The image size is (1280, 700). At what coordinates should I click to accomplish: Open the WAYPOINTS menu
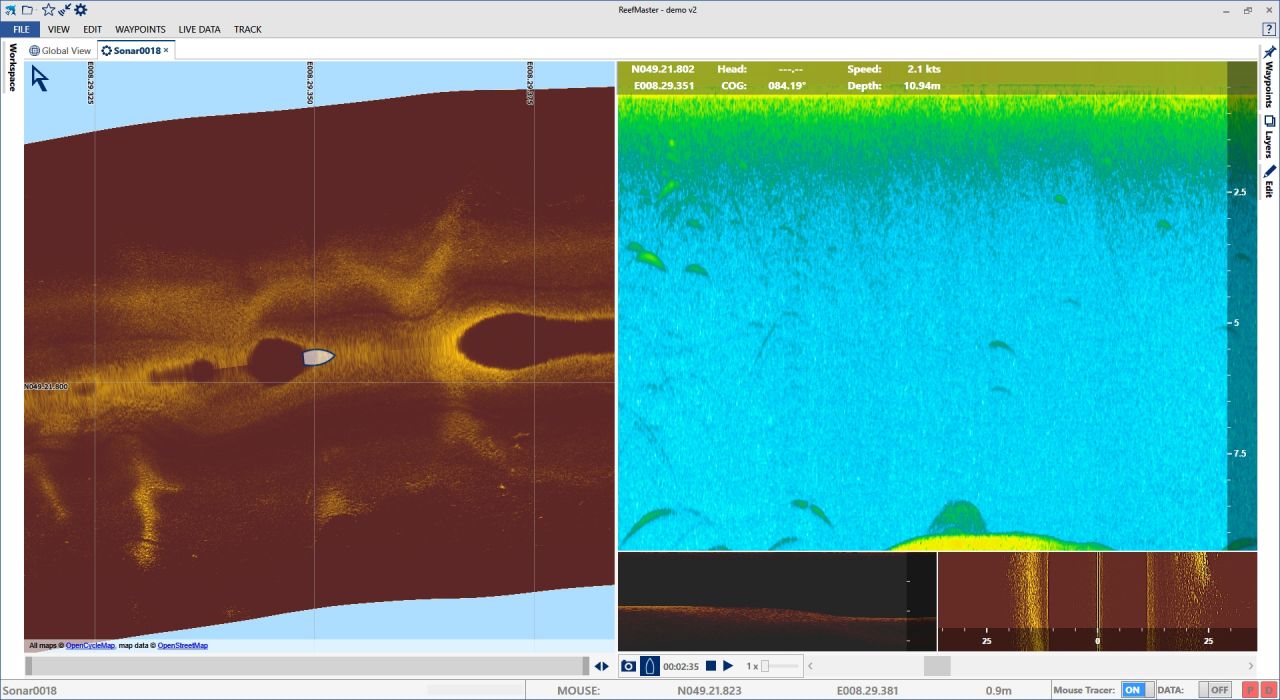140,30
